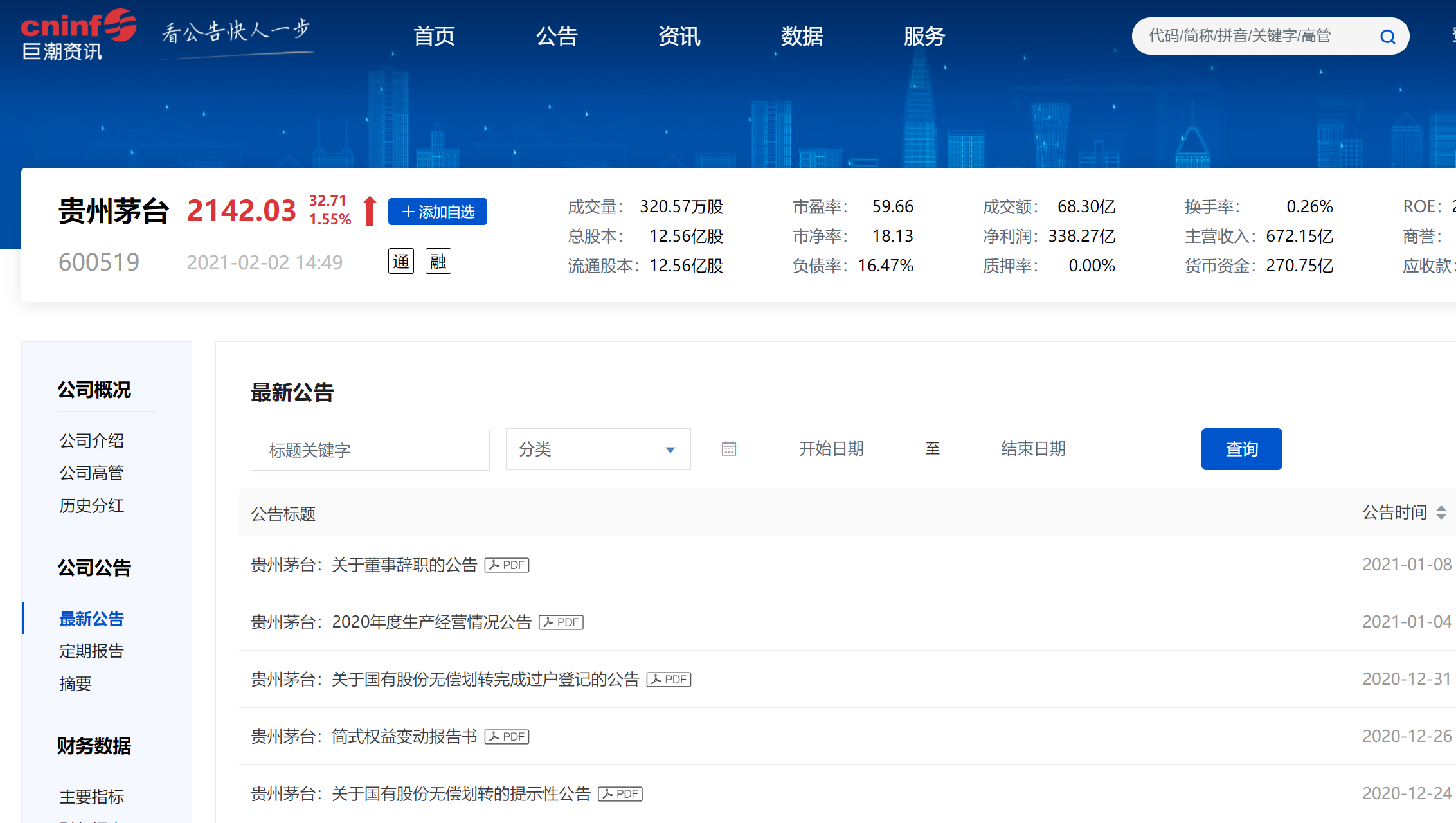Image resolution: width=1456 pixels, height=823 pixels.
Task: Open PDF icon for 简式权益变动报告书
Action: (507, 737)
